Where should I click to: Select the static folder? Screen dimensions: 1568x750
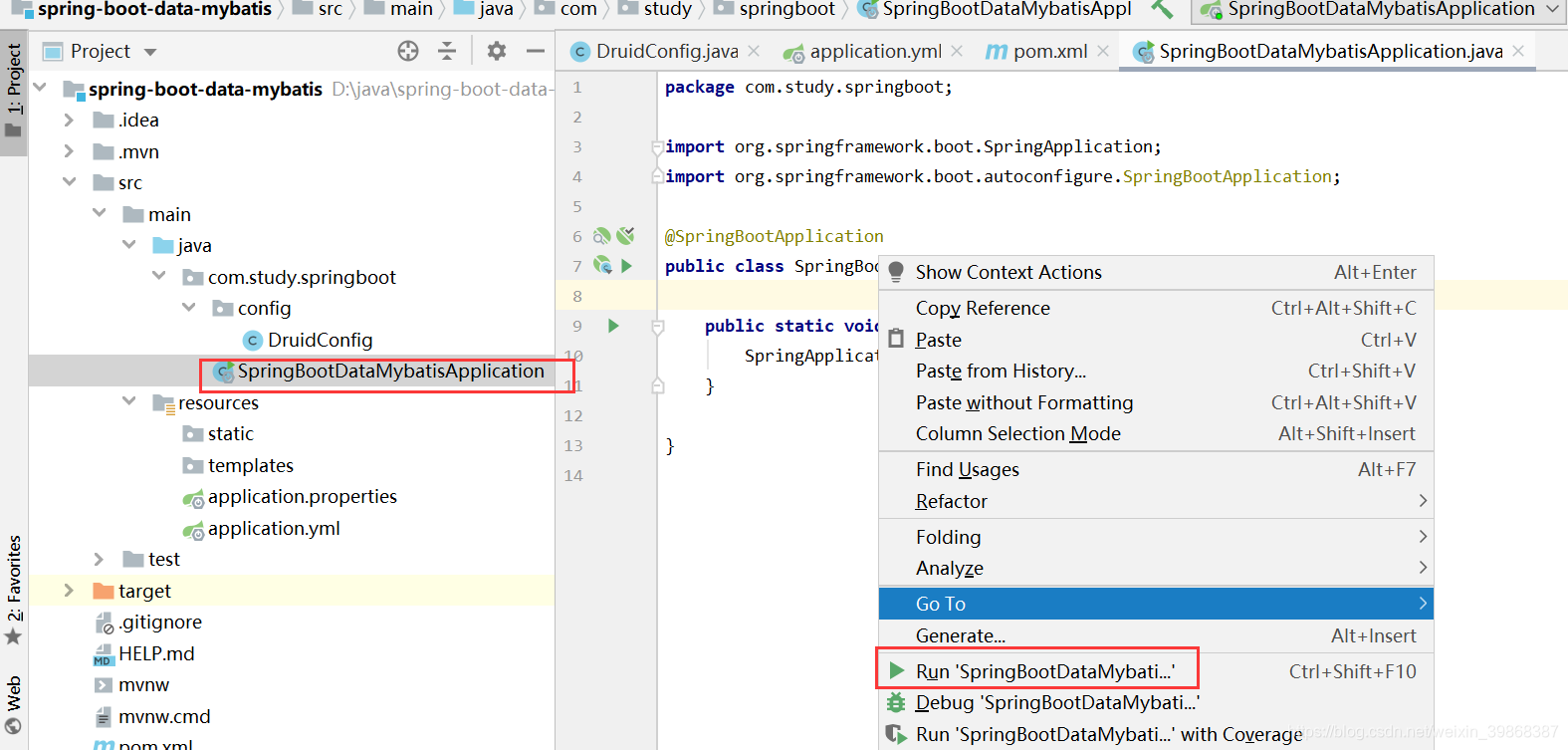(218, 433)
